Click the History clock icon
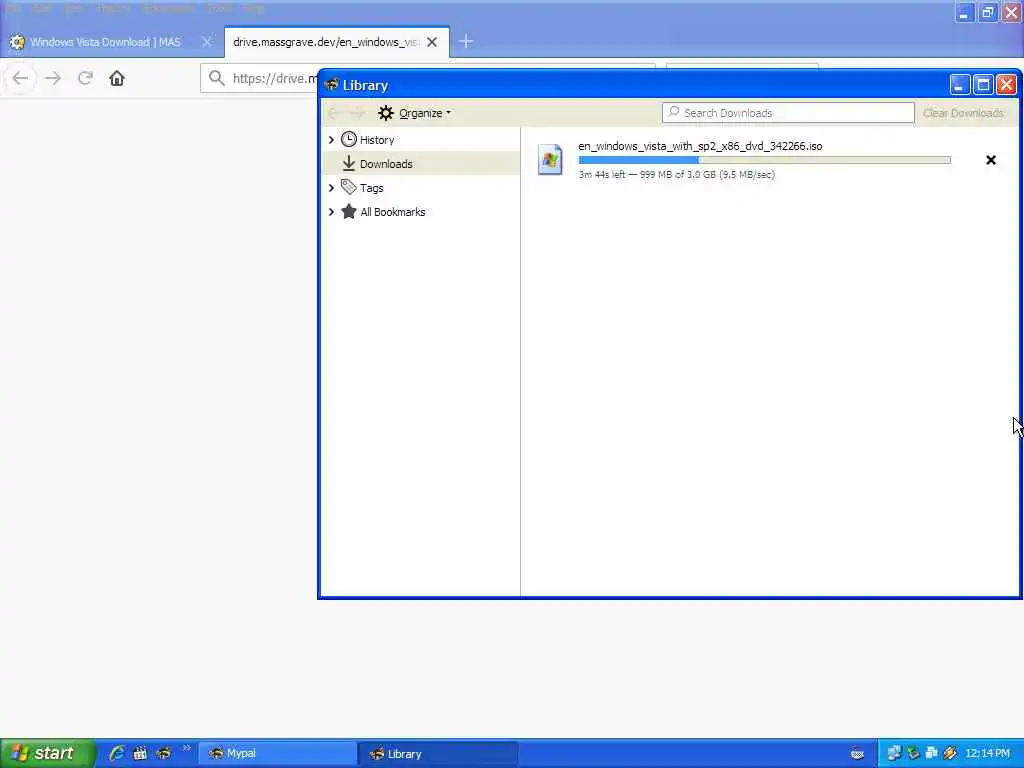The width and height of the screenshot is (1024, 768). pyautogui.click(x=349, y=139)
